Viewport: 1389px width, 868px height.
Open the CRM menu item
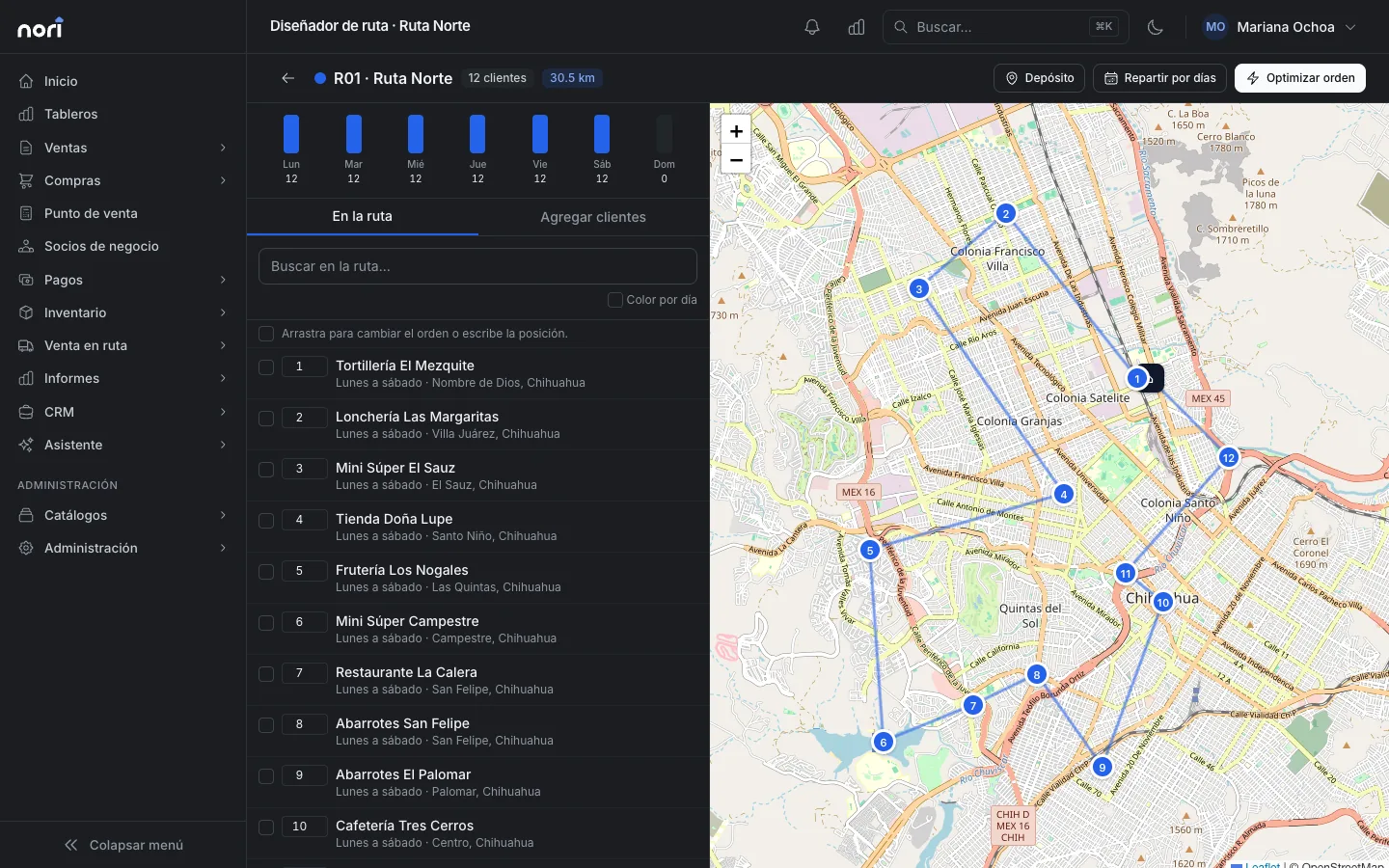click(123, 412)
